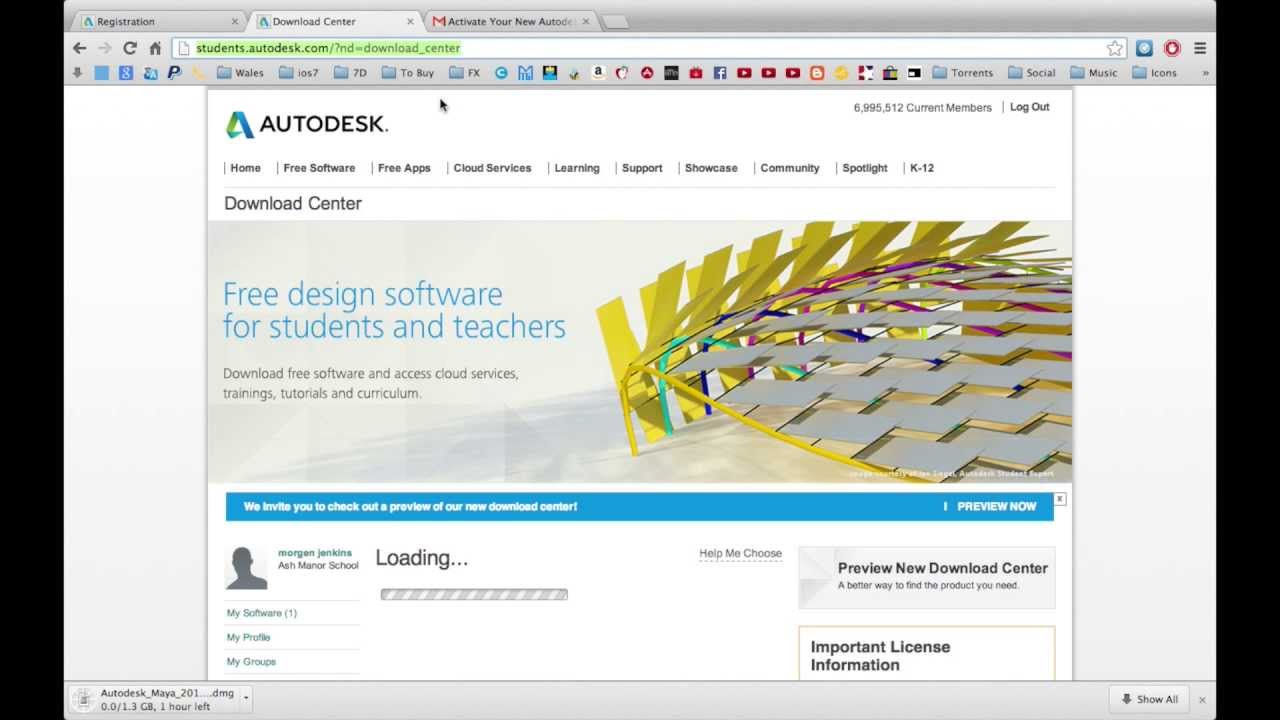Close the Gmail Activate tab
The height and width of the screenshot is (720, 1280).
point(586,21)
